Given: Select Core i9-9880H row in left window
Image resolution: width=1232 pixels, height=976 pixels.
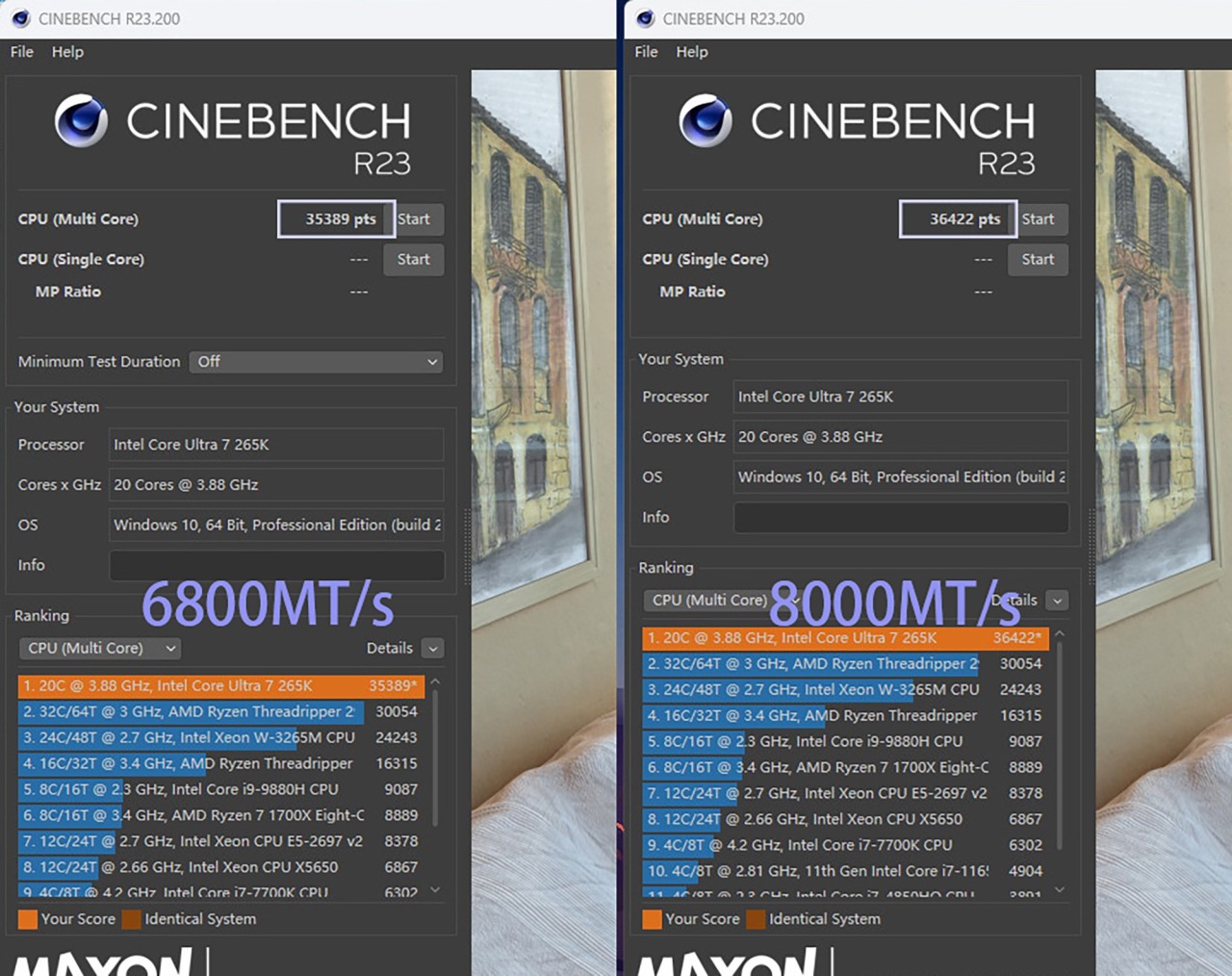Looking at the screenshot, I should pyautogui.click(x=220, y=790).
